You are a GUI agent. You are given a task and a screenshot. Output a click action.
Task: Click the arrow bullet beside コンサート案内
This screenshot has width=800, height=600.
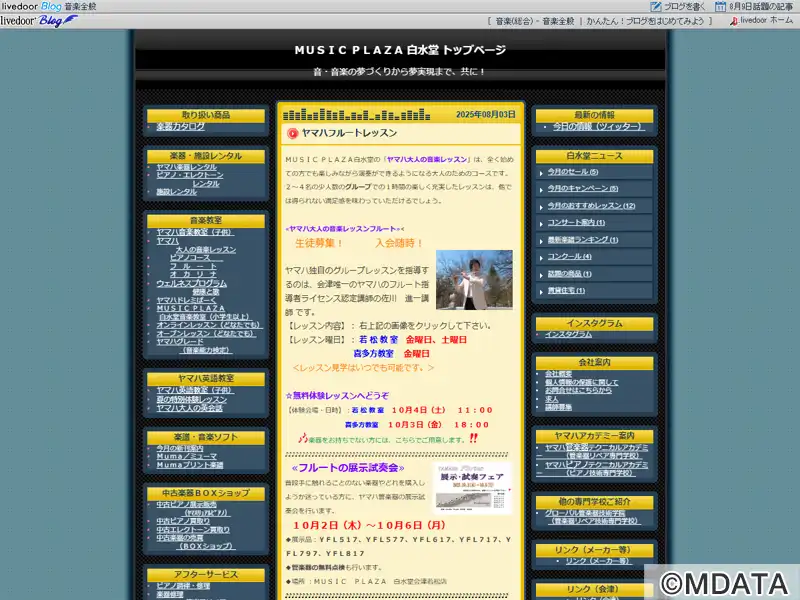pos(541,223)
